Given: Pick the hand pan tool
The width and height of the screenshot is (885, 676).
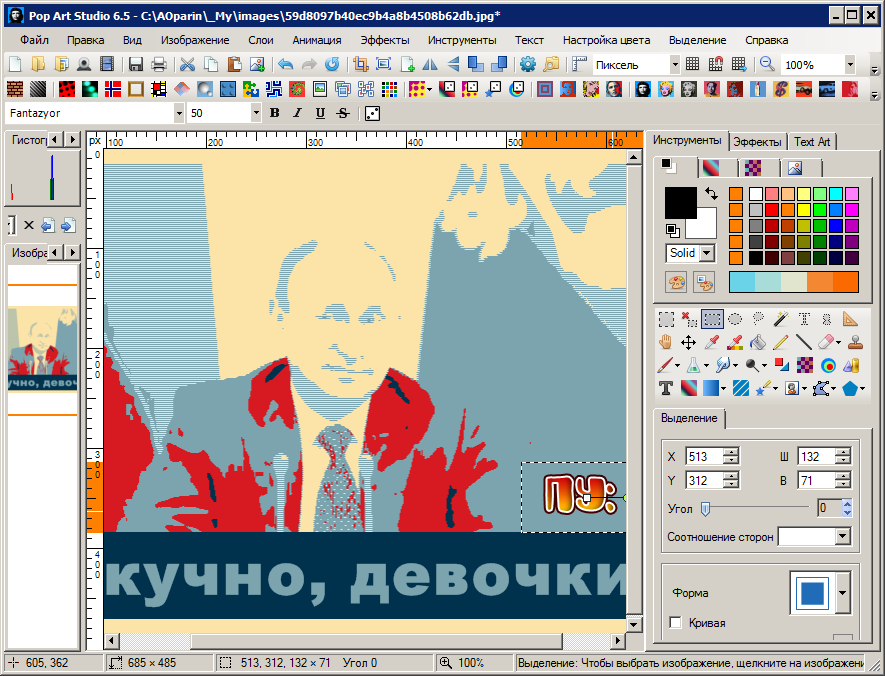Looking at the screenshot, I should pyautogui.click(x=666, y=342).
